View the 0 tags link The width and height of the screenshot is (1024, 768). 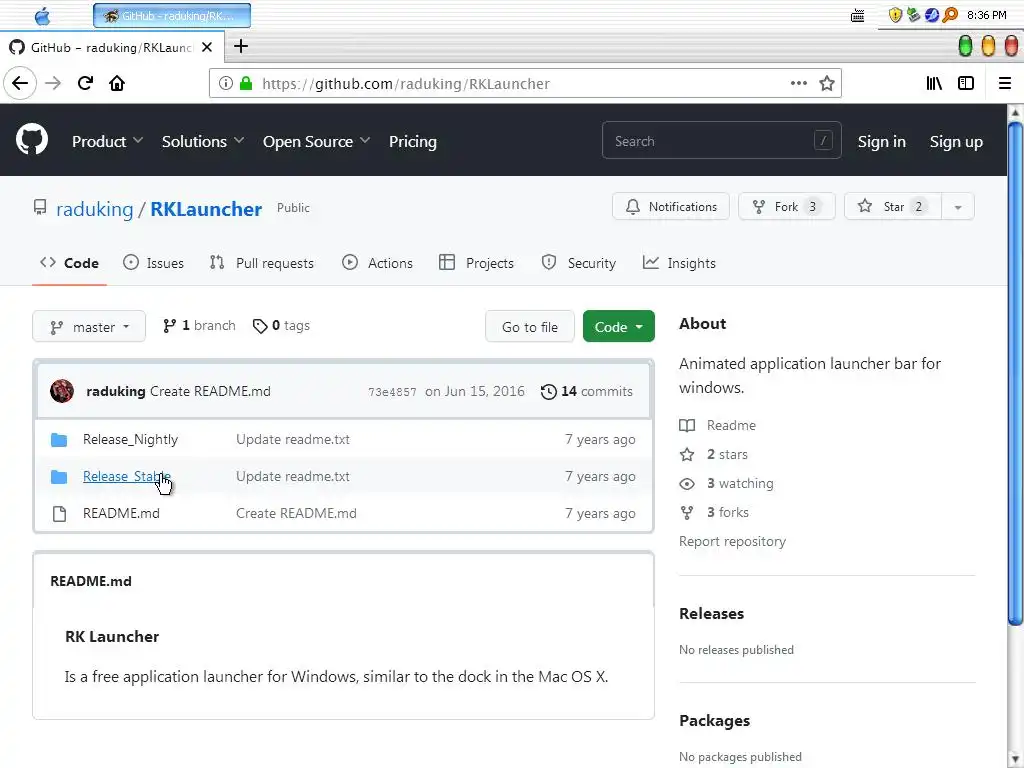tap(281, 325)
